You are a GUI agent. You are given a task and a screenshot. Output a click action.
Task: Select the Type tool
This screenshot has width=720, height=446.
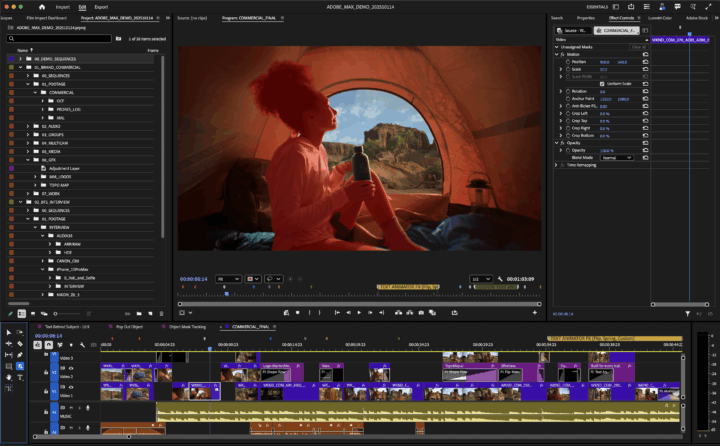coord(20,377)
